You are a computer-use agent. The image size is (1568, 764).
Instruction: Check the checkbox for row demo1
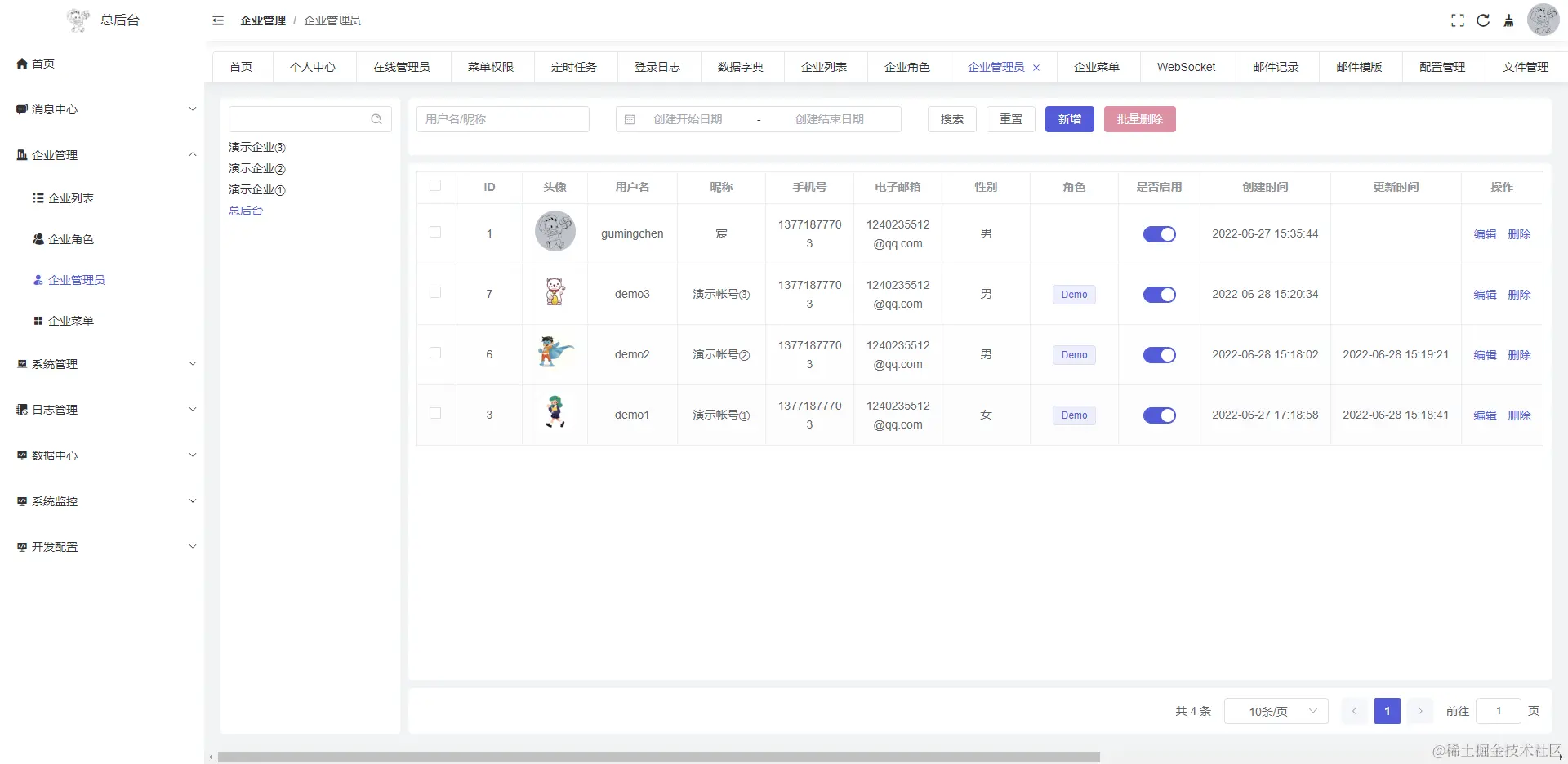coord(435,413)
